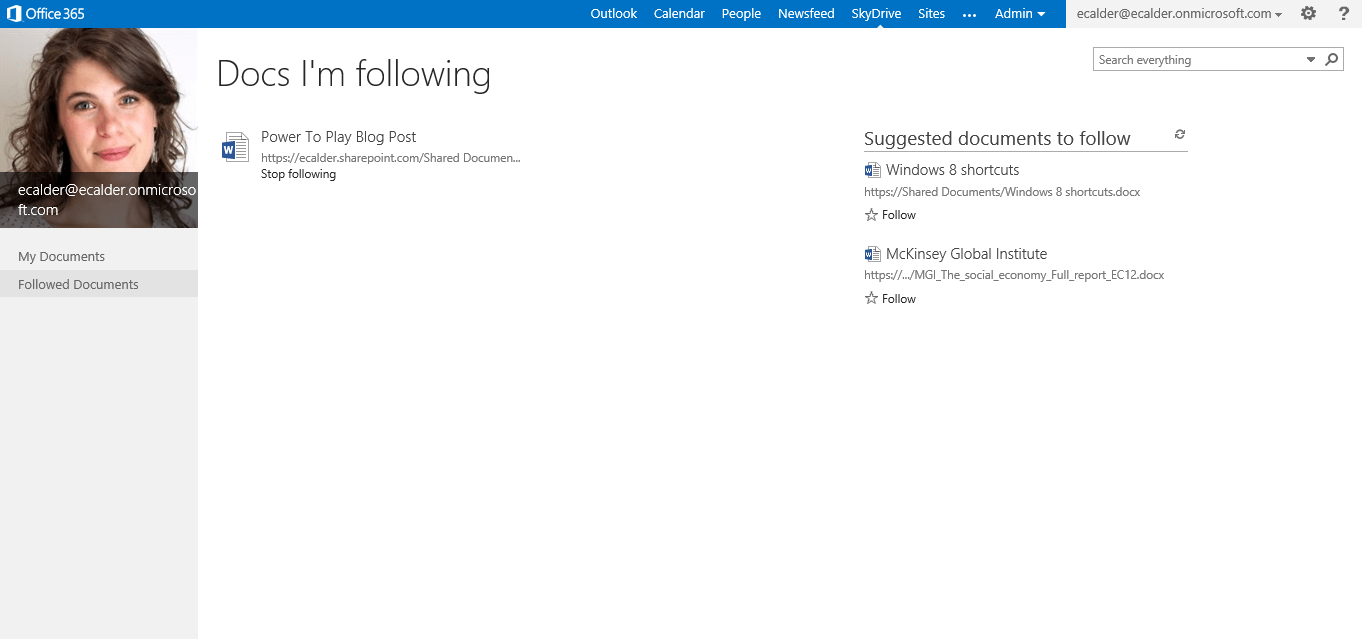Go to Outlook
The height and width of the screenshot is (639, 1362).
coord(614,14)
